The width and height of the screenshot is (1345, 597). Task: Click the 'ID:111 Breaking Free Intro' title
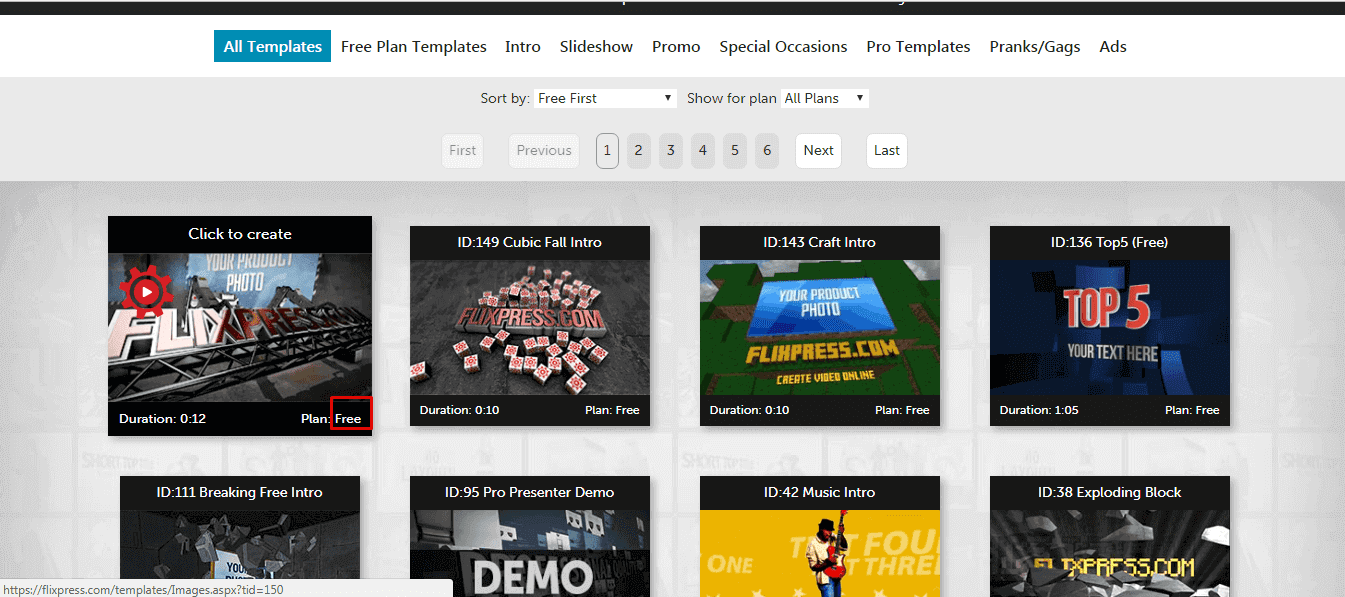click(240, 492)
